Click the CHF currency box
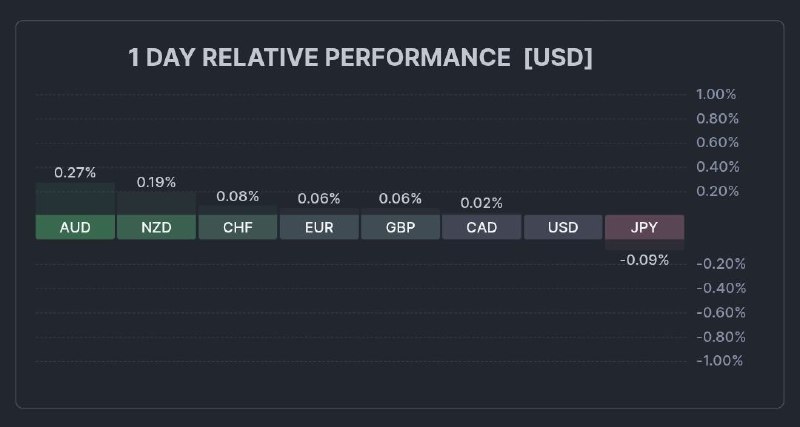 (238, 228)
